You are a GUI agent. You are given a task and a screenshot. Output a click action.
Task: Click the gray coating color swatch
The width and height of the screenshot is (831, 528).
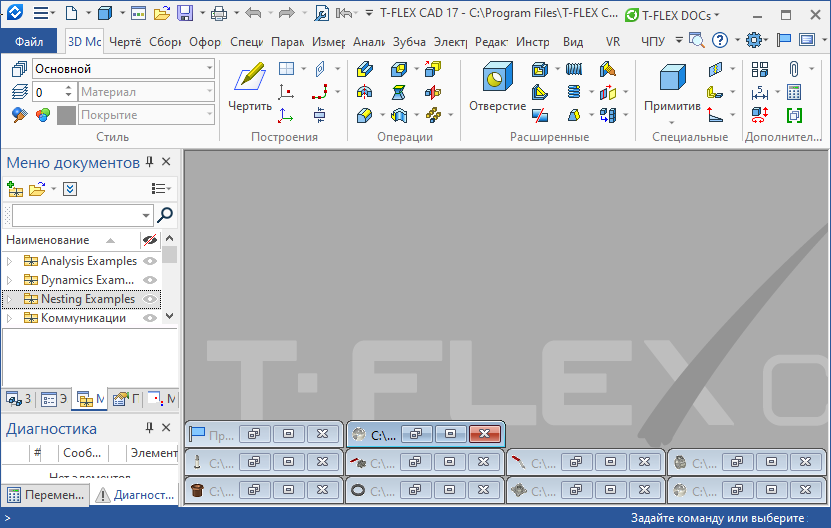tap(66, 115)
